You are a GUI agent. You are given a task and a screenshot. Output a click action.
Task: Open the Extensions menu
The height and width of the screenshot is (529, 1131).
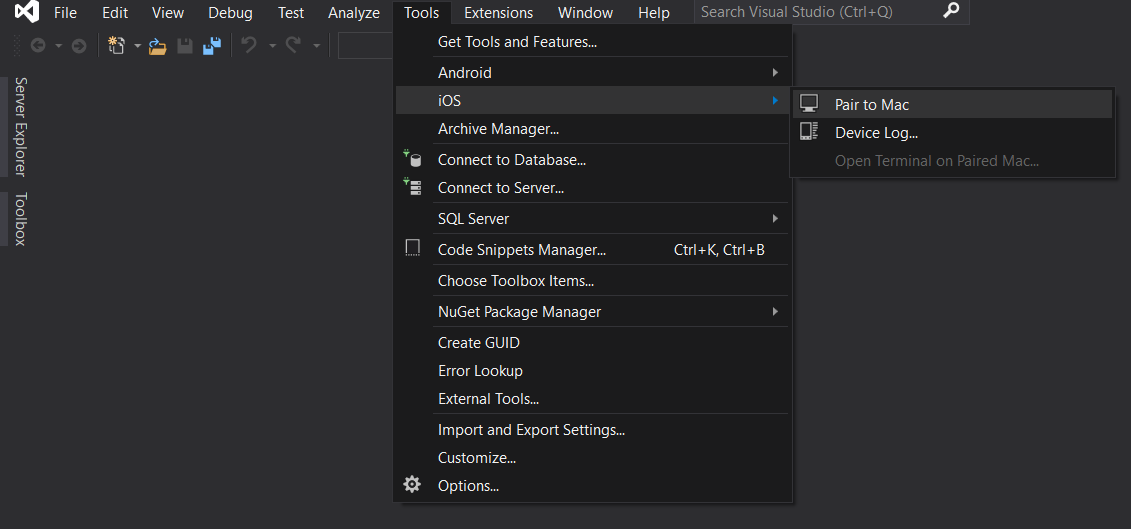click(498, 13)
